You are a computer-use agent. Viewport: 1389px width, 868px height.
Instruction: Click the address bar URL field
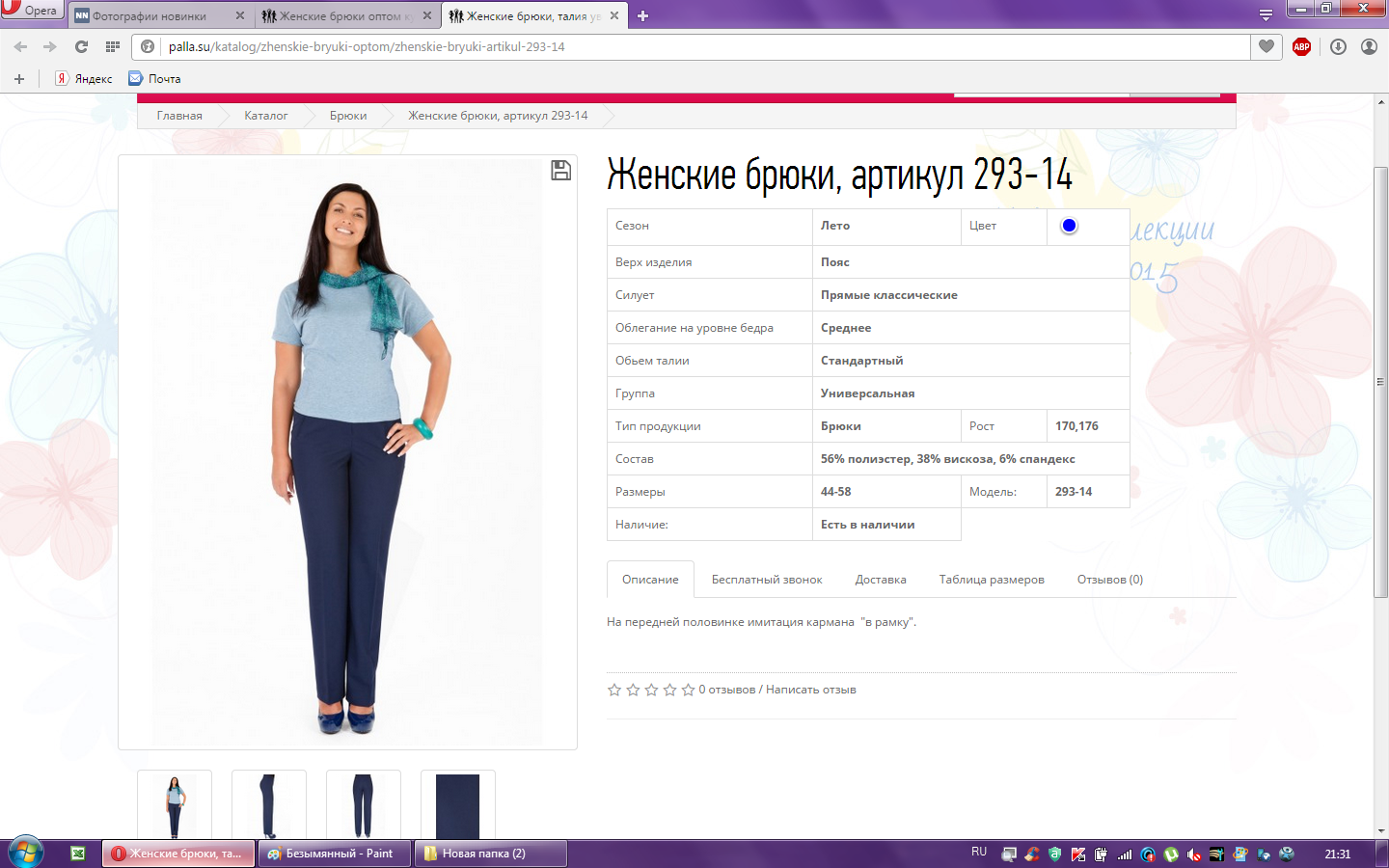click(675, 46)
